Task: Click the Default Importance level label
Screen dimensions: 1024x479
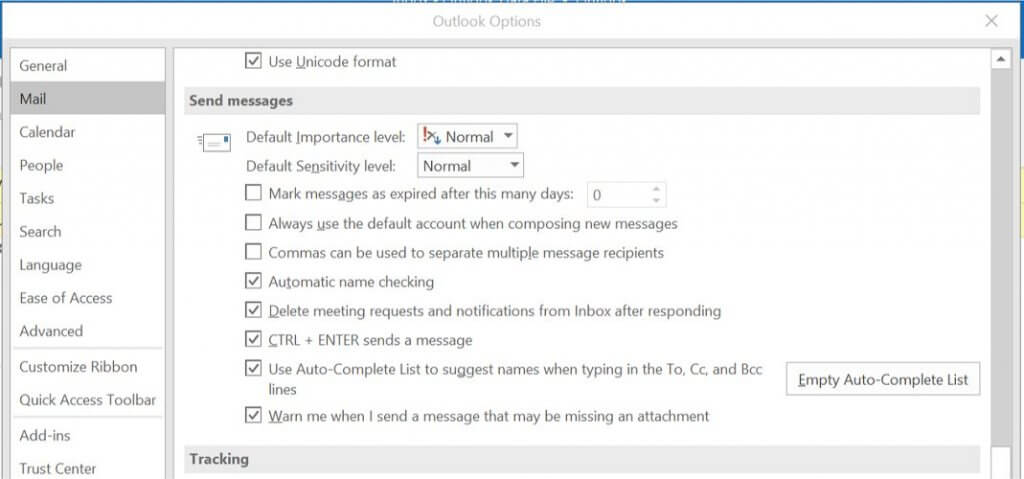Action: (326, 137)
